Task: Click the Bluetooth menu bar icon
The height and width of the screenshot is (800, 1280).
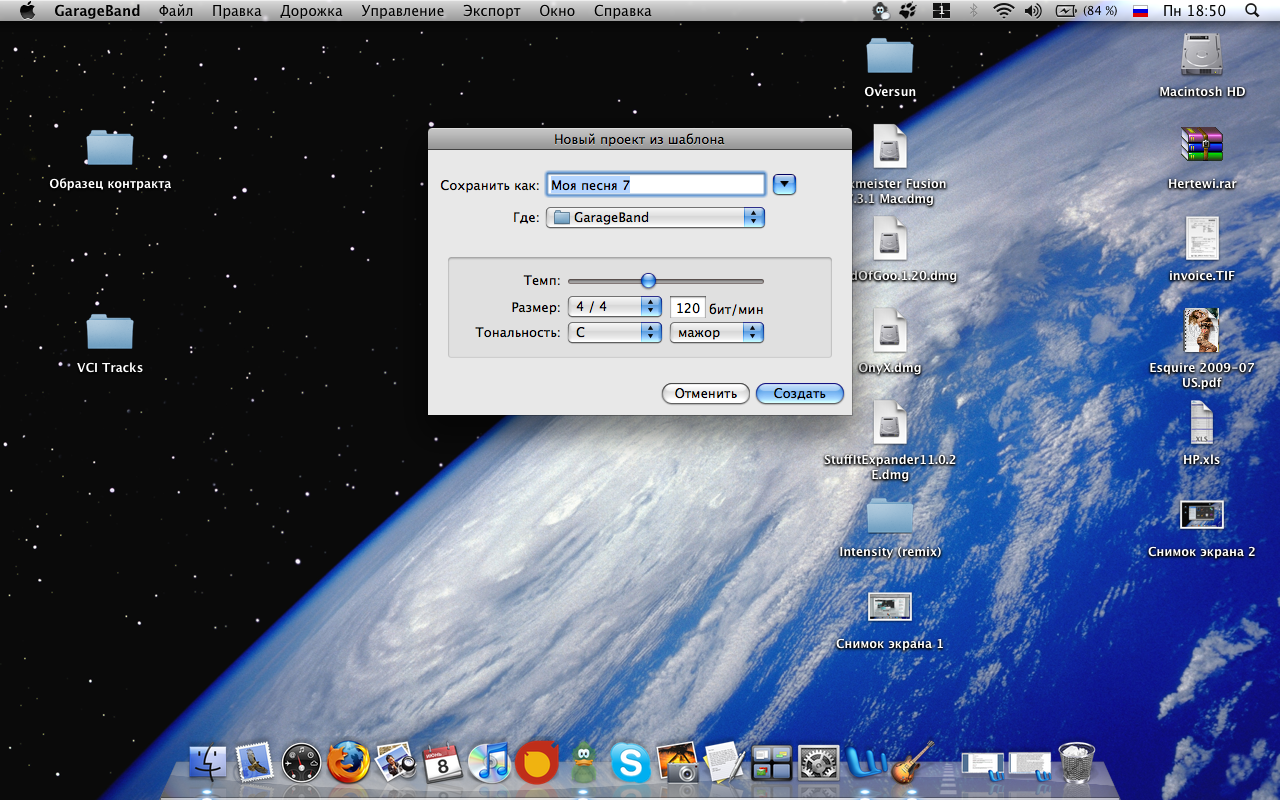Action: coord(973,11)
